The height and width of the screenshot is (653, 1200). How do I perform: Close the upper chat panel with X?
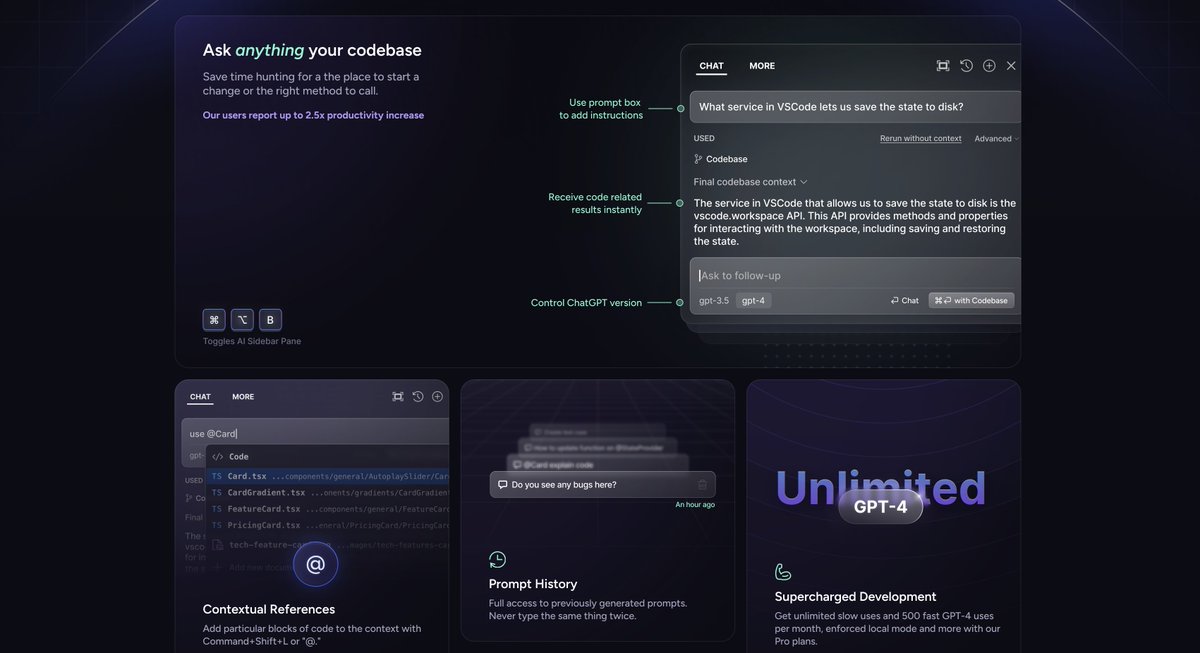click(1011, 66)
